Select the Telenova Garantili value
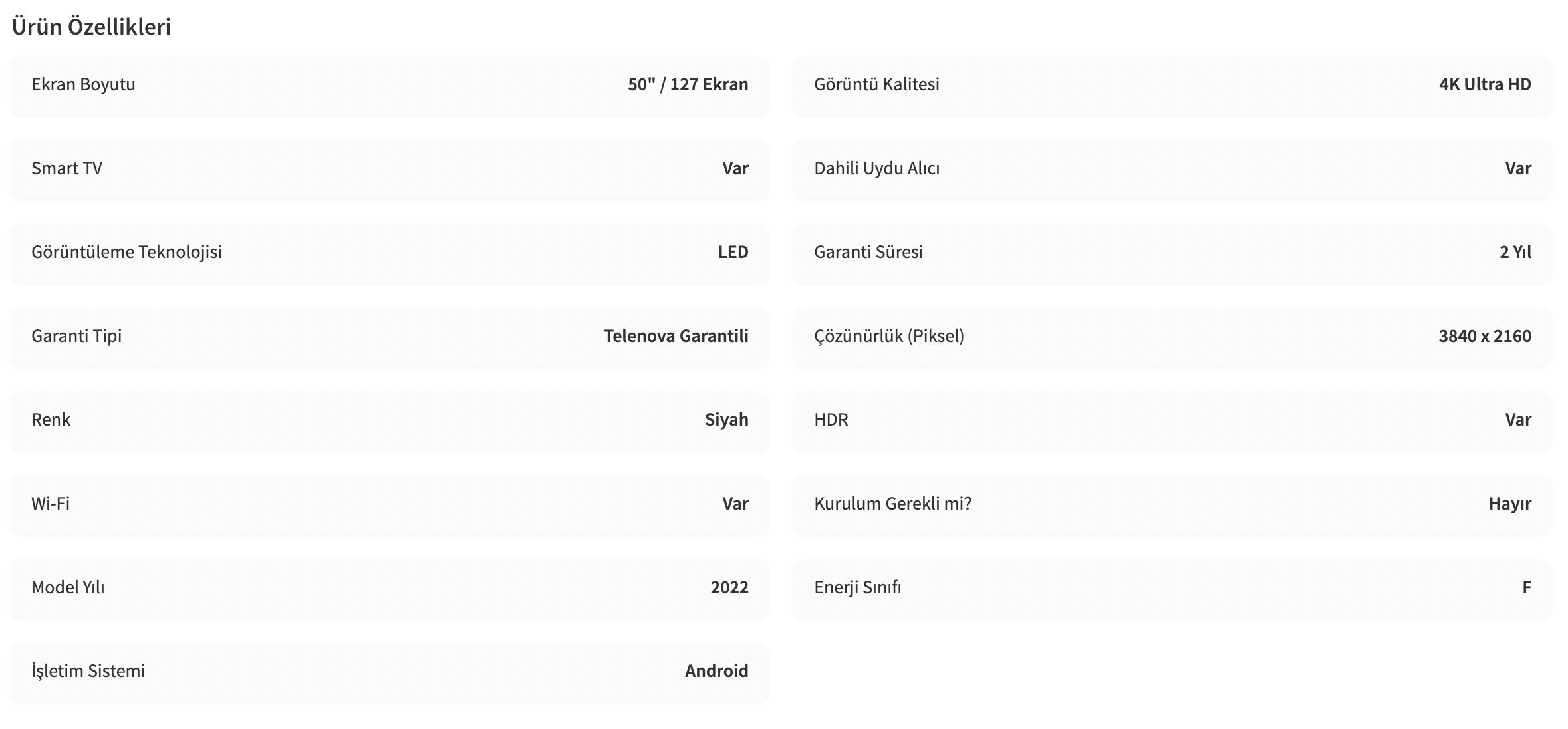 point(676,336)
